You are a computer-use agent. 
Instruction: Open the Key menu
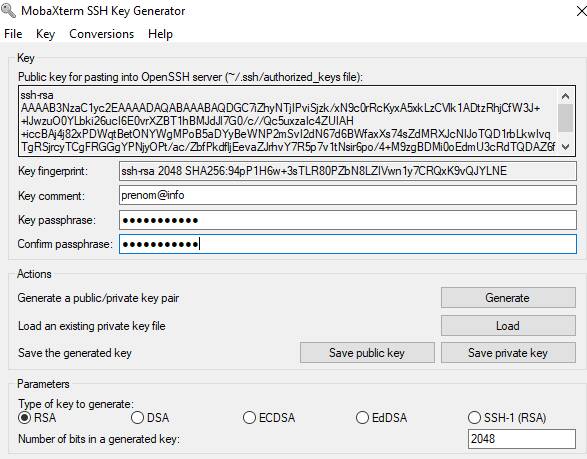tap(45, 34)
